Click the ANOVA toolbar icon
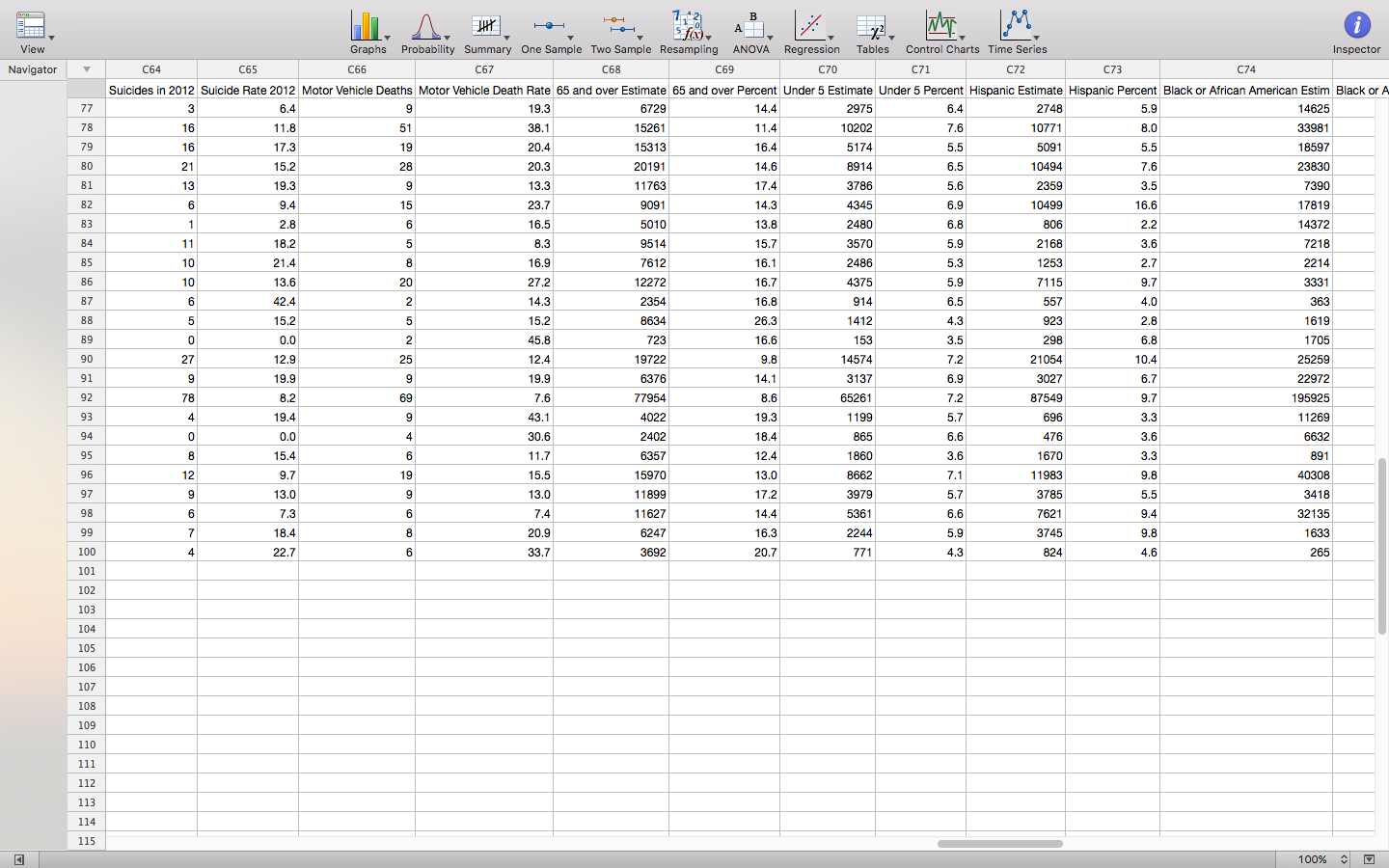Viewport: 1389px width, 868px height. pyautogui.click(x=750, y=32)
